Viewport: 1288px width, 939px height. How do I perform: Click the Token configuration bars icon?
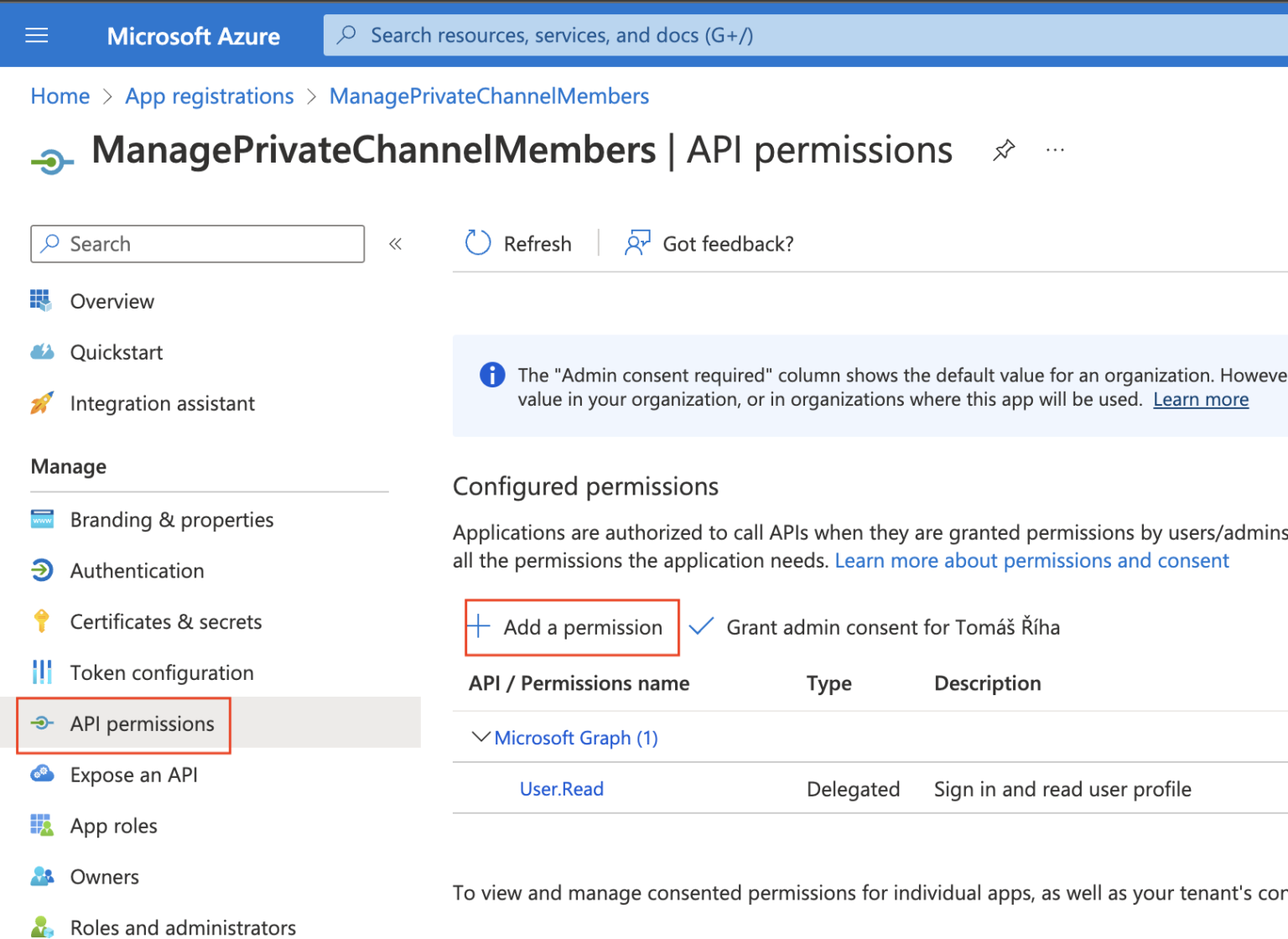[42, 672]
